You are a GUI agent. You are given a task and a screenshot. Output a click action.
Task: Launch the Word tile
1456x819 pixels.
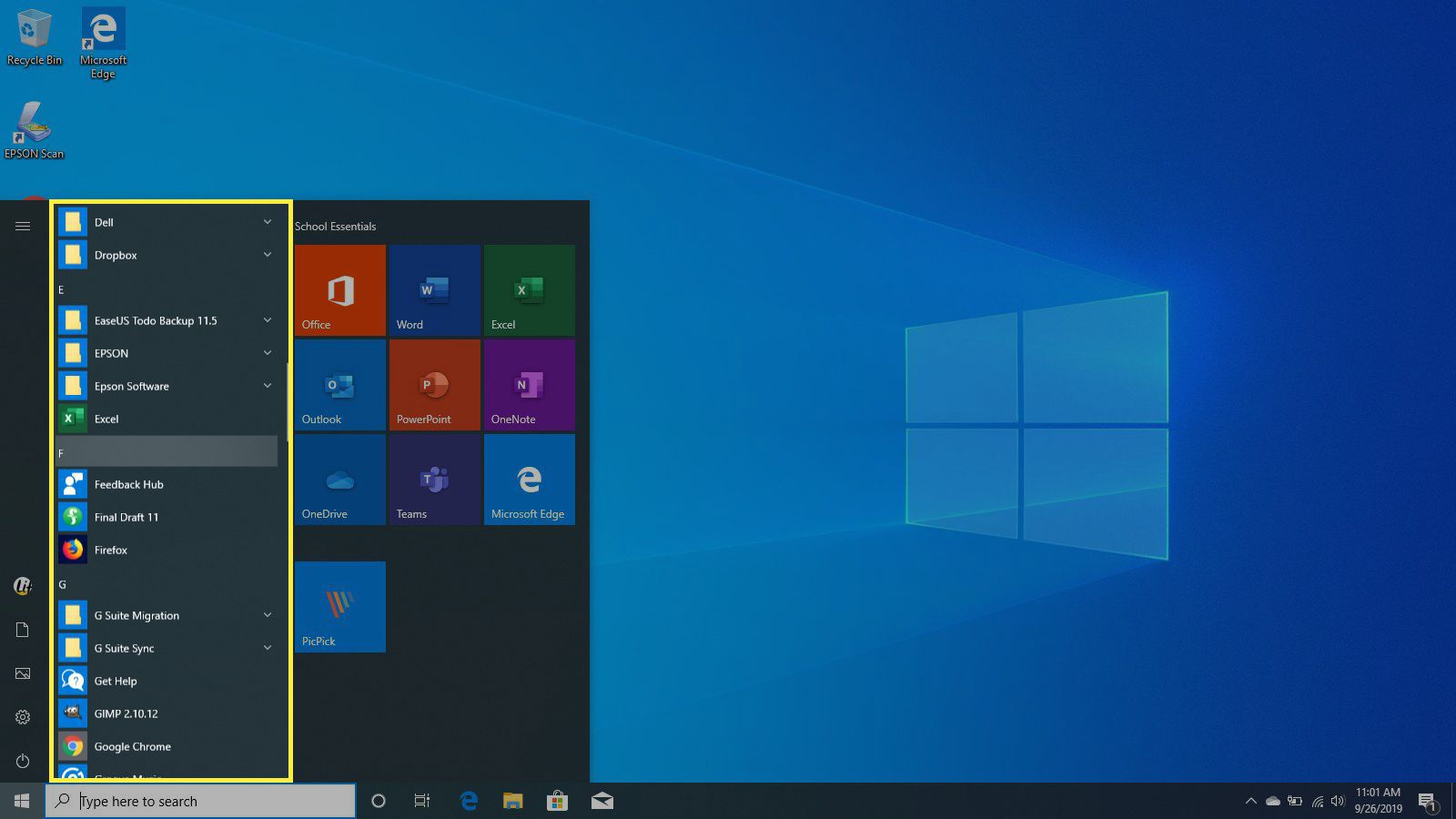click(x=435, y=290)
